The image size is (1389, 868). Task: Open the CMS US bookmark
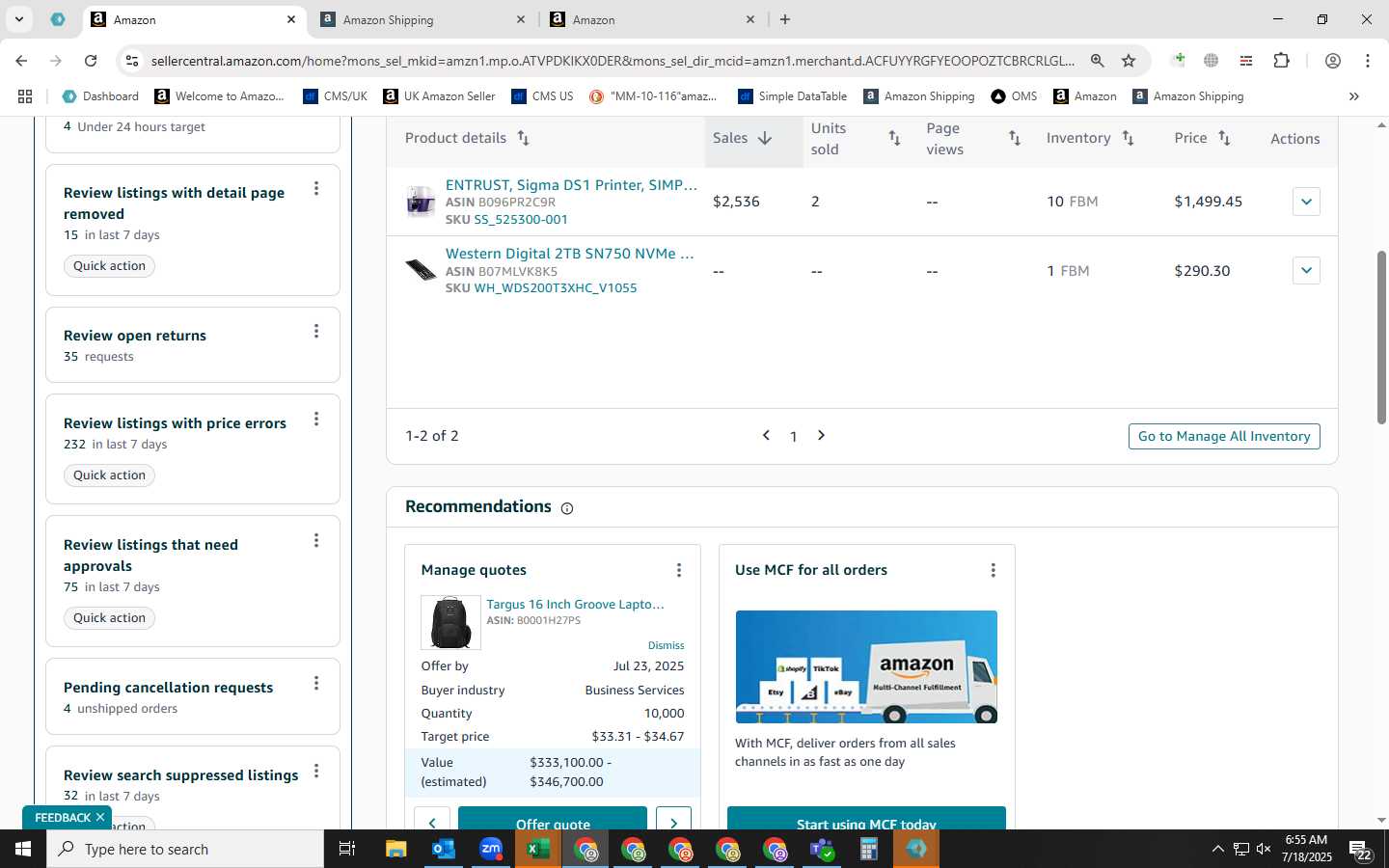(x=543, y=96)
